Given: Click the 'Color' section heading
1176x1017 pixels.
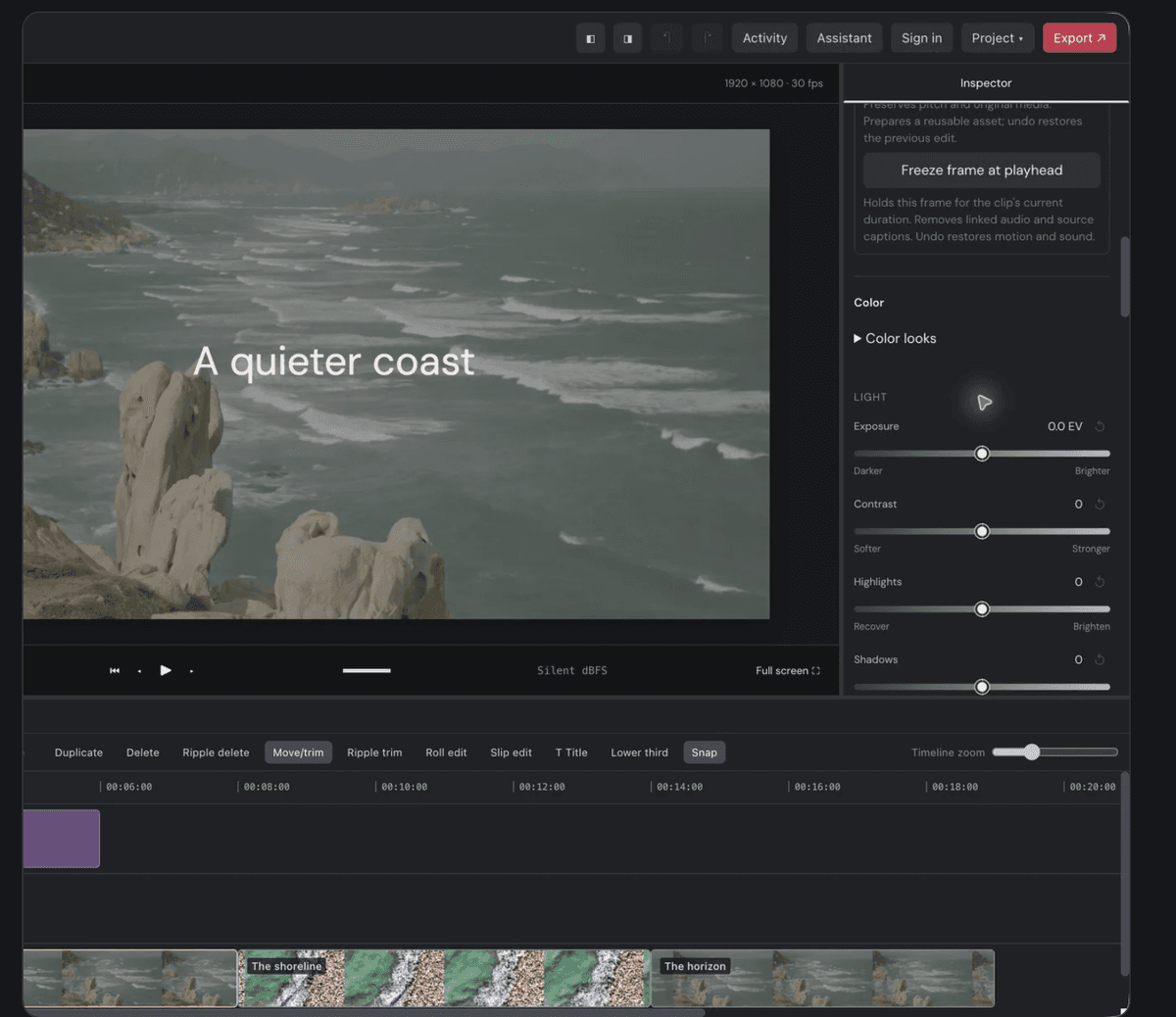Looking at the screenshot, I should pyautogui.click(x=868, y=303).
